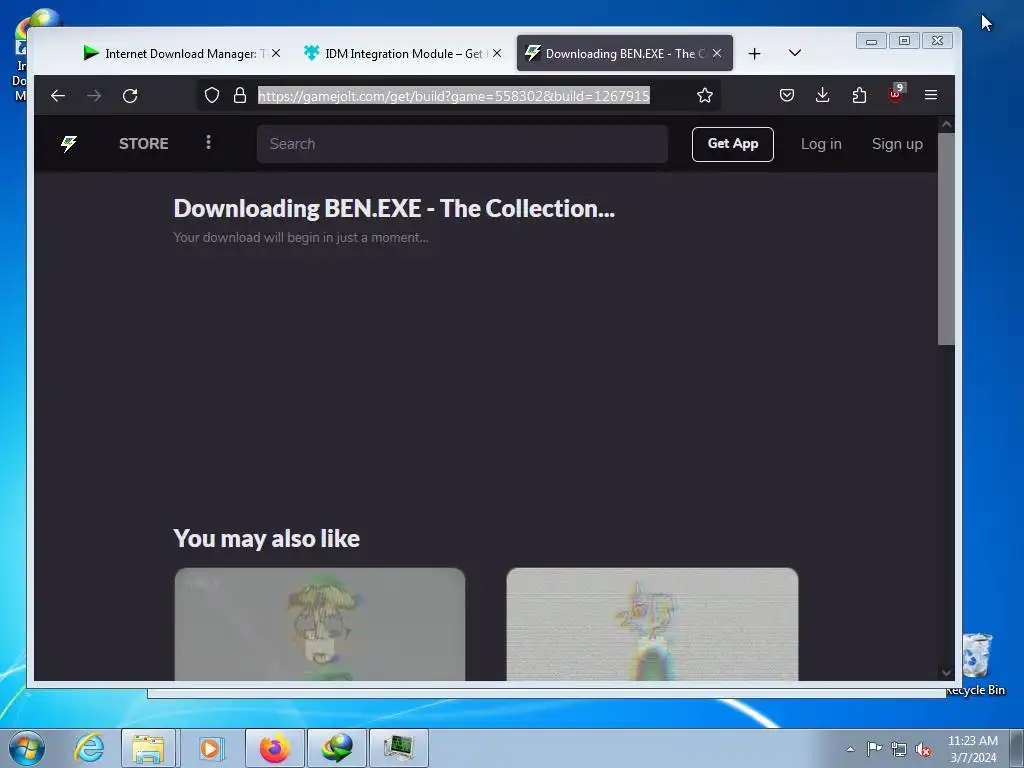Viewport: 1024px width, 768px height.
Task: Click the Action Center flag icon
Action: point(874,748)
